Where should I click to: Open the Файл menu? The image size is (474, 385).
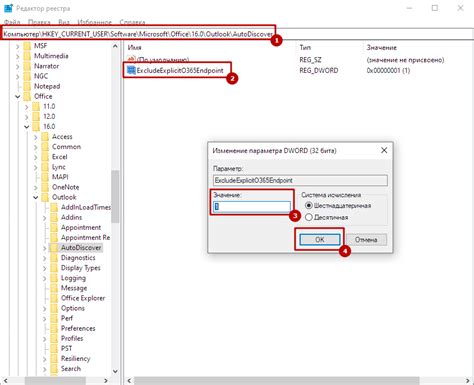12,22
